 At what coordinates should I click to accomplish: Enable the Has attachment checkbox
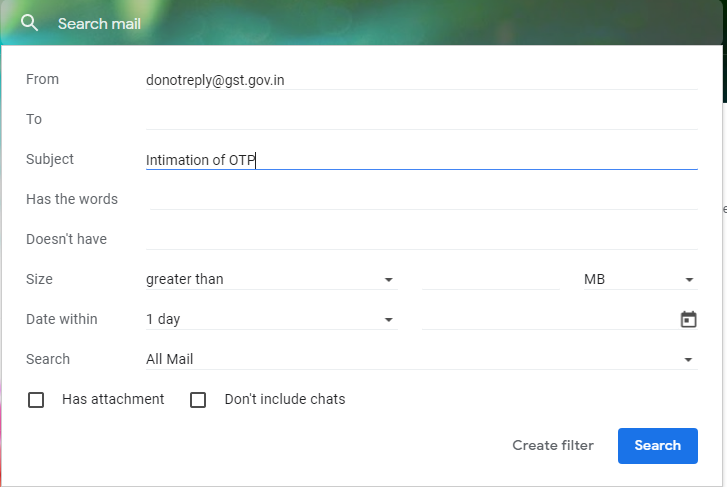36,400
